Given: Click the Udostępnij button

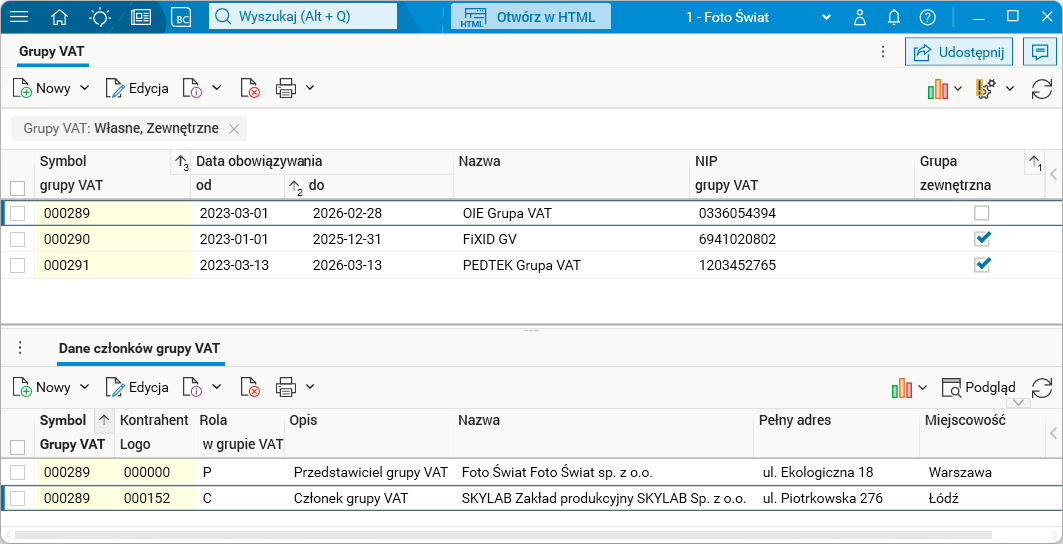Looking at the screenshot, I should 959,52.
